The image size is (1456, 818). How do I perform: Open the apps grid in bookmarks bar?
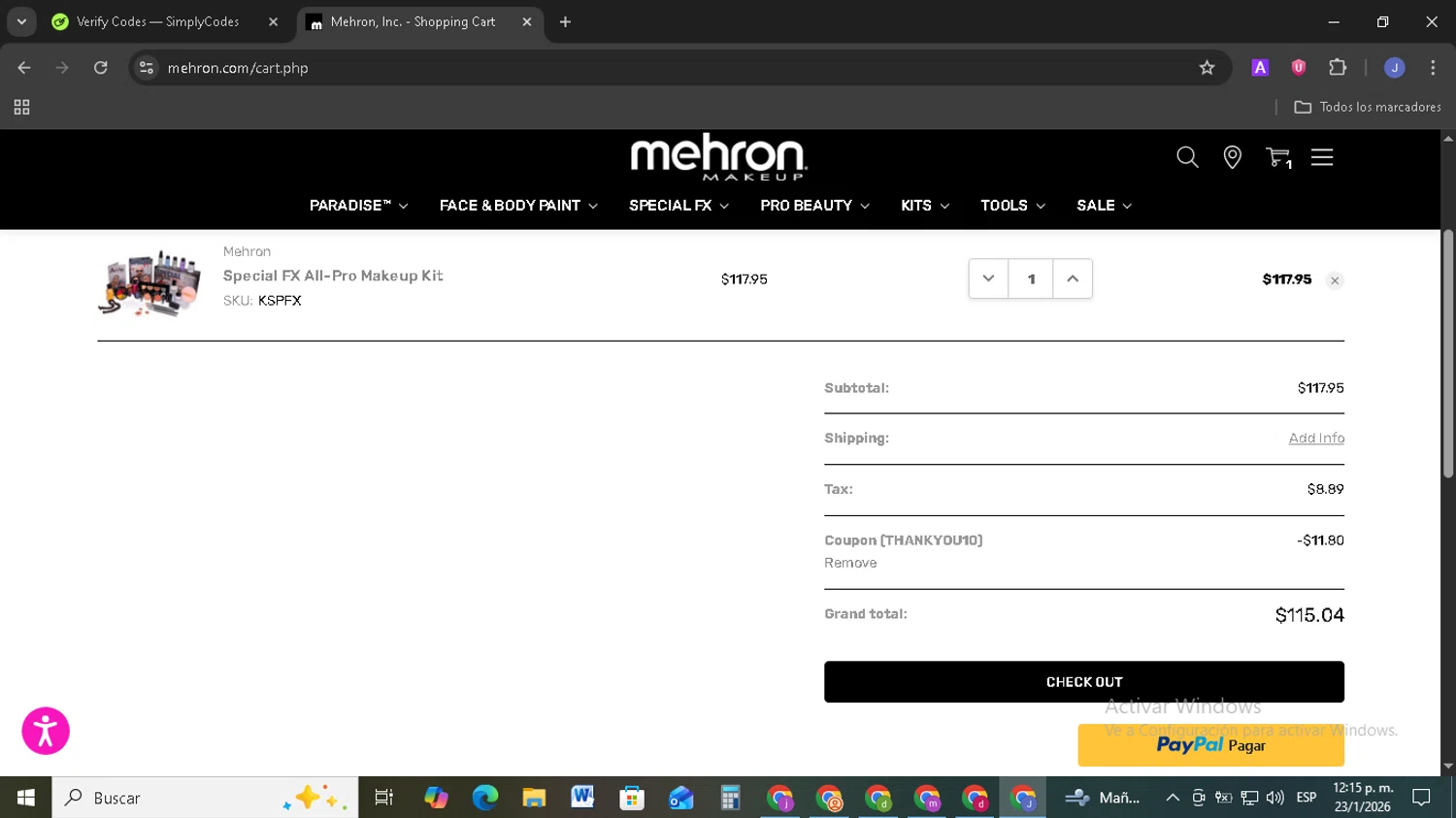(x=21, y=108)
